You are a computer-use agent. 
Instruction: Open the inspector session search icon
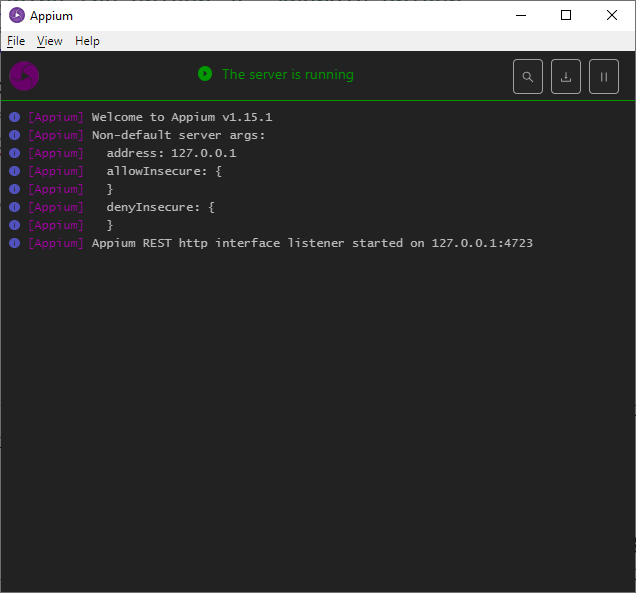[528, 77]
